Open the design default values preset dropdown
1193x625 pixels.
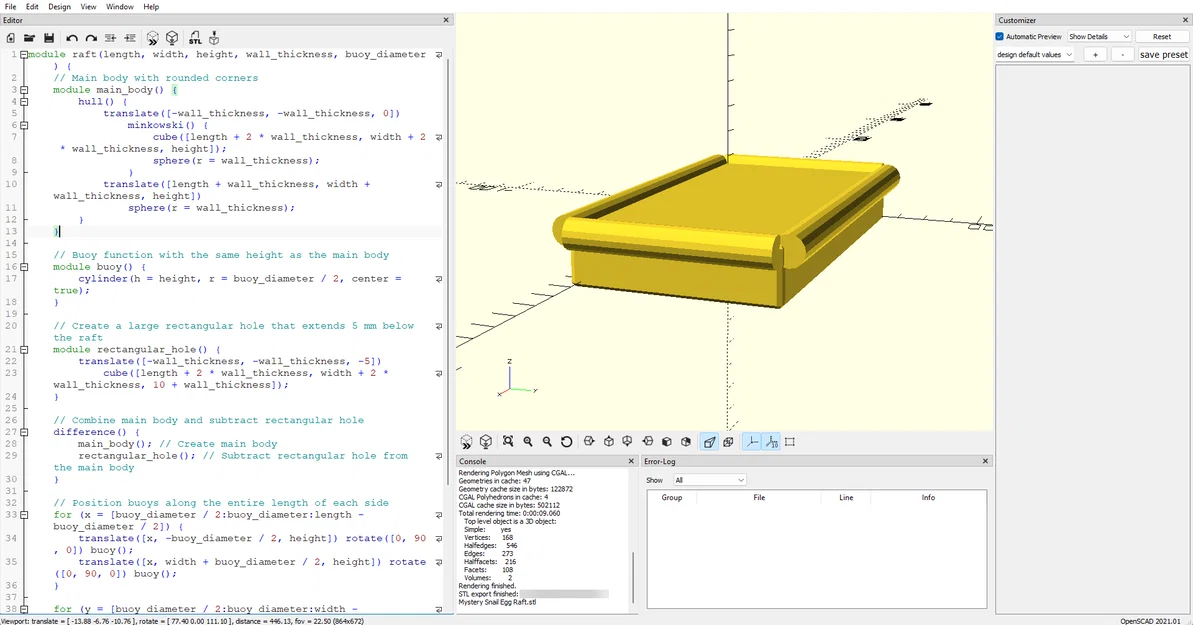point(1034,55)
